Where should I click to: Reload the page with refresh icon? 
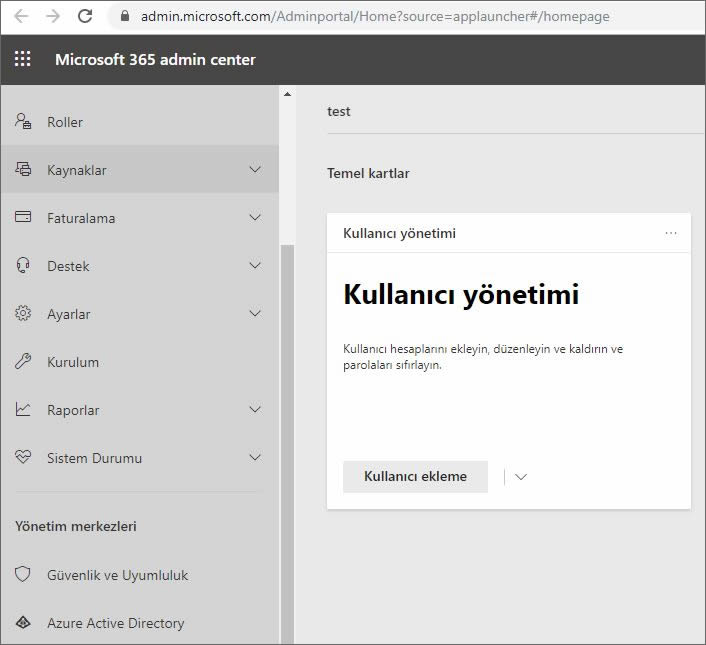coord(85,16)
